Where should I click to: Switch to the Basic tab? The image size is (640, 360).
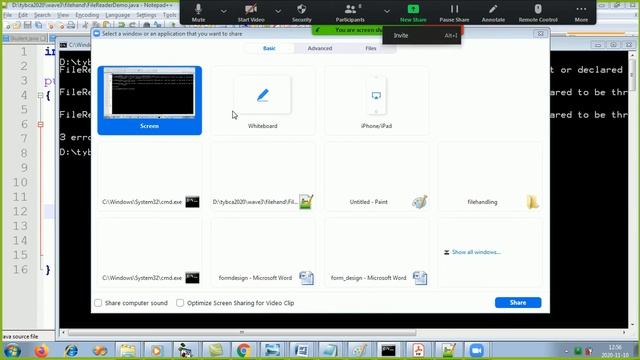tap(269, 48)
